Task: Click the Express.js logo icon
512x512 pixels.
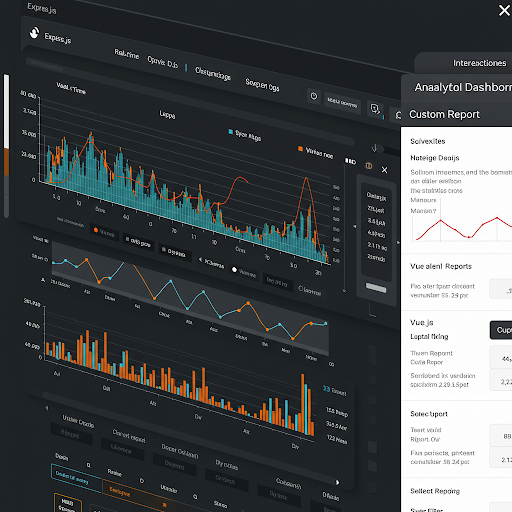Action: click(x=34, y=33)
